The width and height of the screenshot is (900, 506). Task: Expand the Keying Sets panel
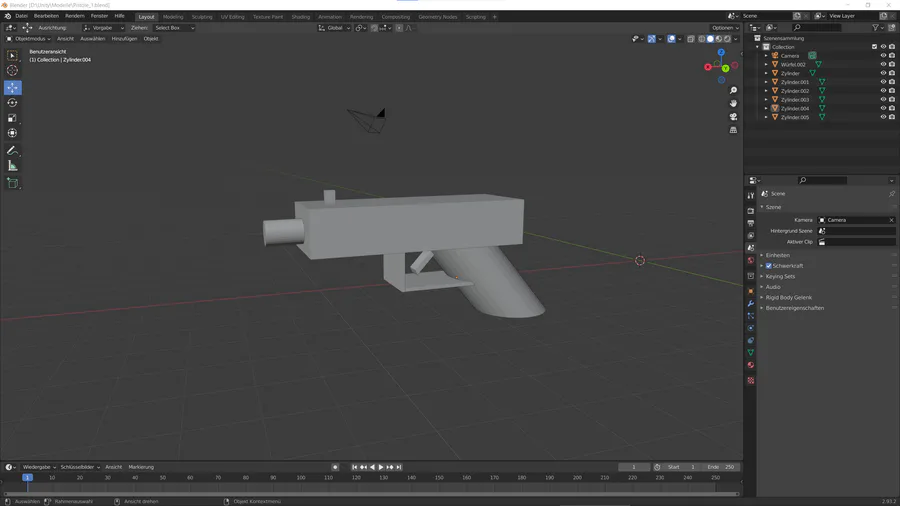779,277
